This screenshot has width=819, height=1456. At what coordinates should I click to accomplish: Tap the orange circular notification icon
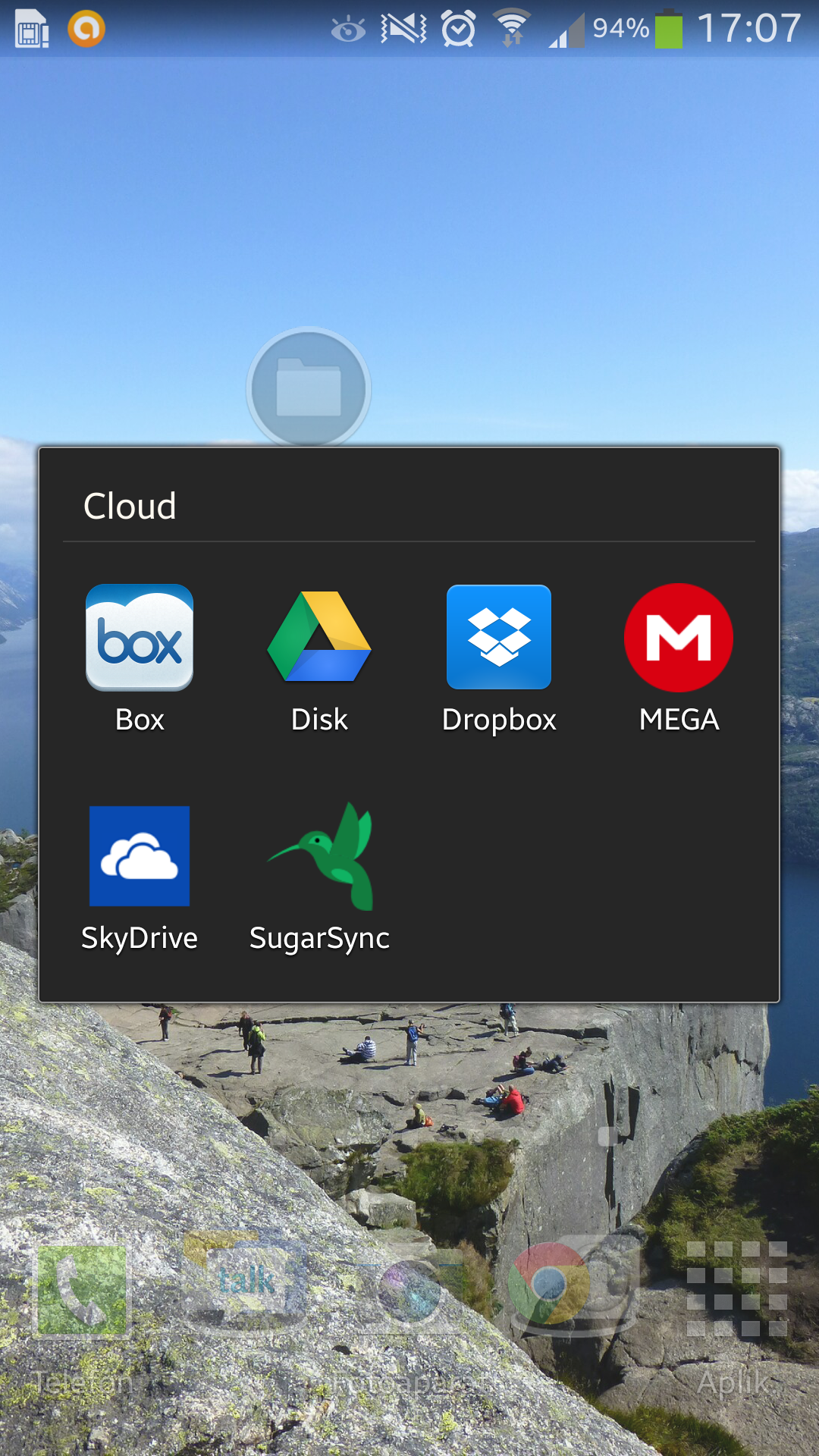(x=86, y=29)
